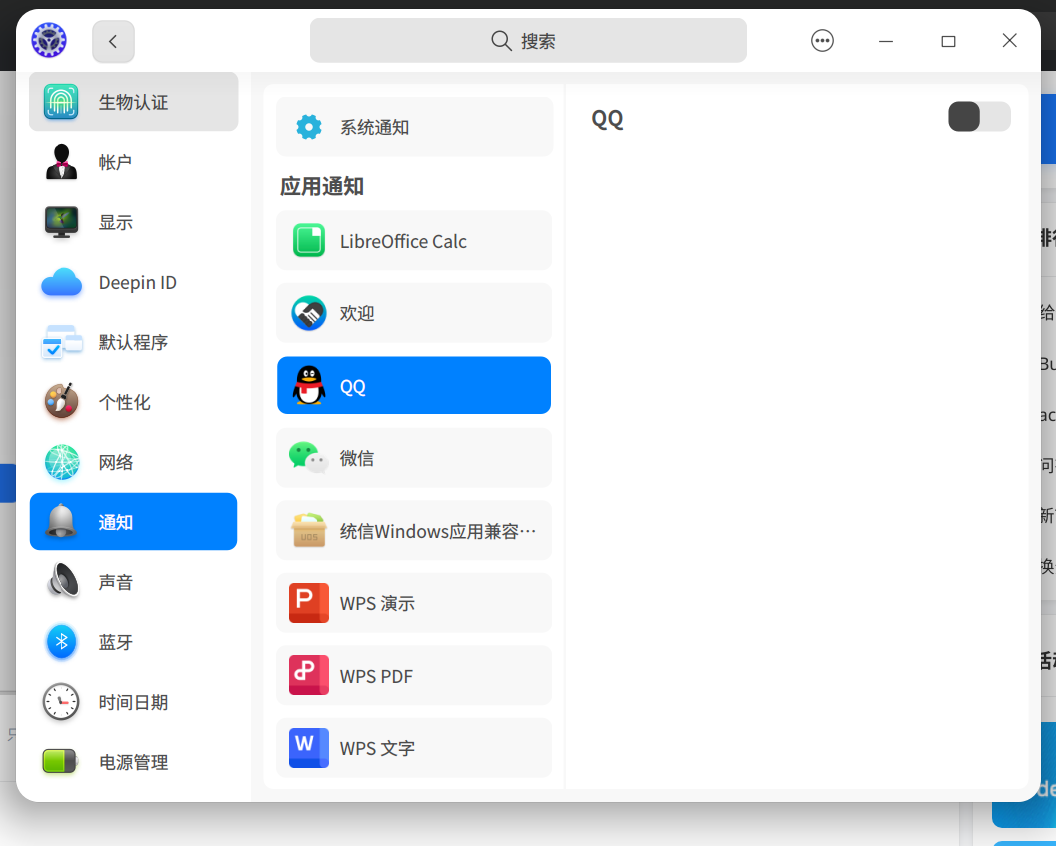Click the WPS 文字 label
Image resolution: width=1056 pixels, height=846 pixels.
(377, 748)
